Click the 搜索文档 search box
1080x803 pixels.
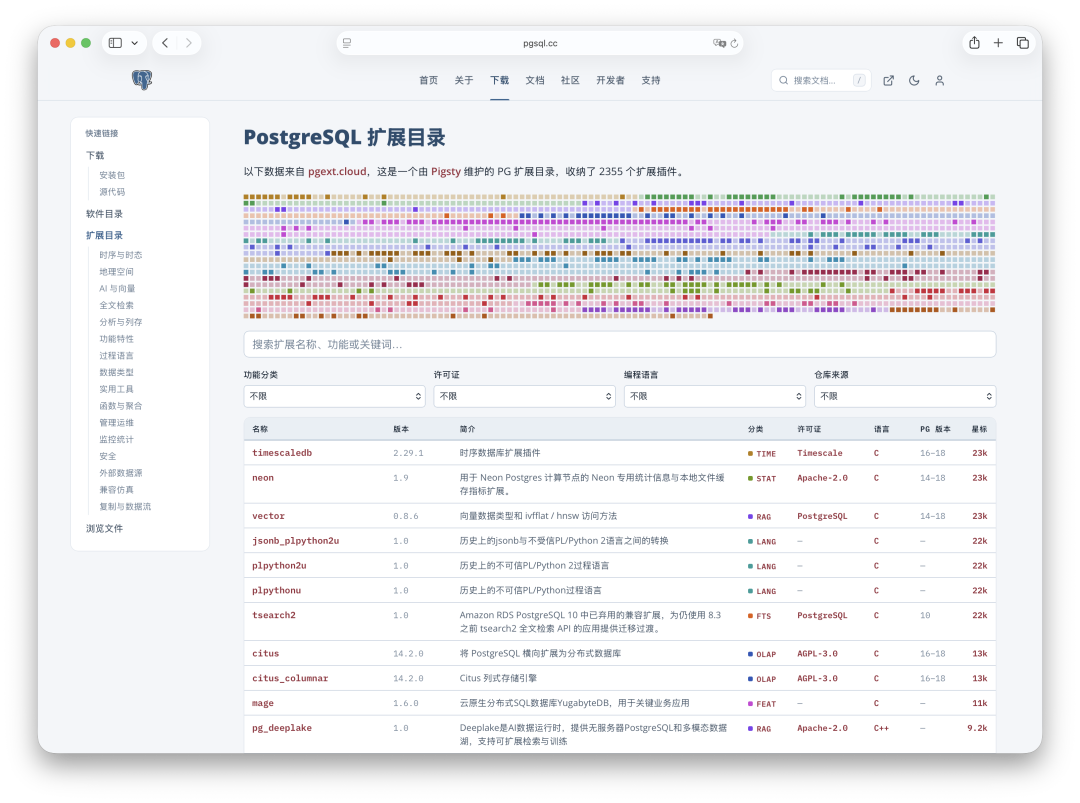point(821,81)
